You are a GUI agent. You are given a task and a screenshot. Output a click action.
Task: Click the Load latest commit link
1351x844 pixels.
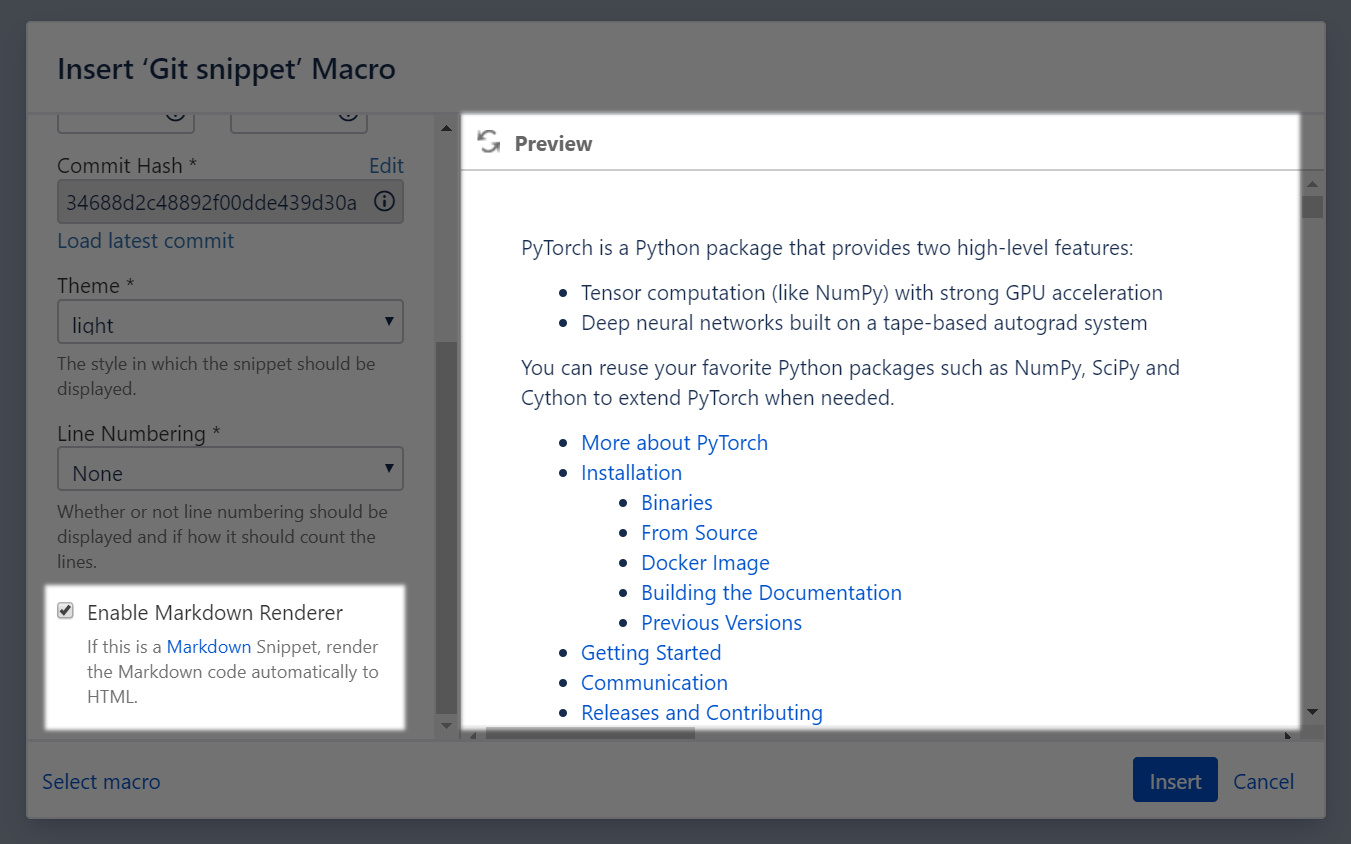tap(146, 241)
